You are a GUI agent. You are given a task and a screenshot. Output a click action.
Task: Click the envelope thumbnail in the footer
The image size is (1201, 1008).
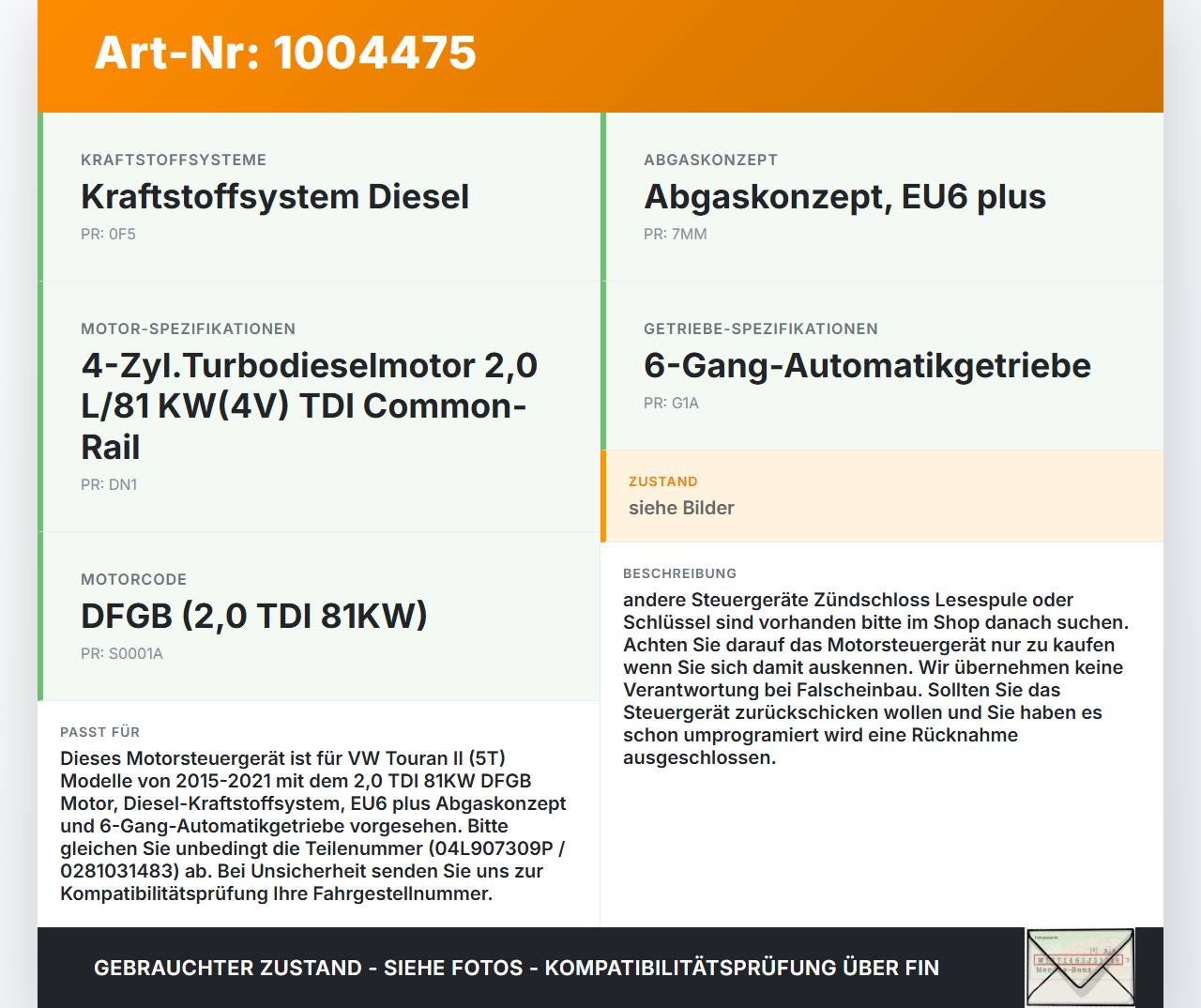click(x=1081, y=968)
